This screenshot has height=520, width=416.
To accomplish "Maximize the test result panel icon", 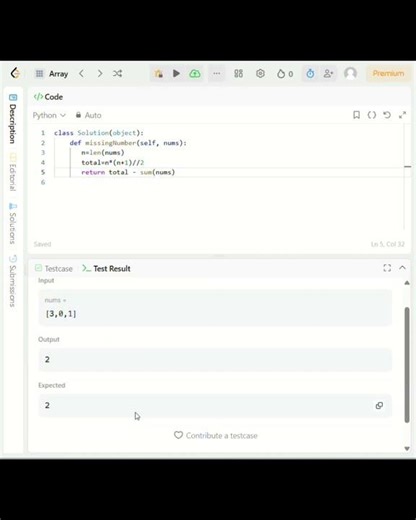I will (x=387, y=268).
